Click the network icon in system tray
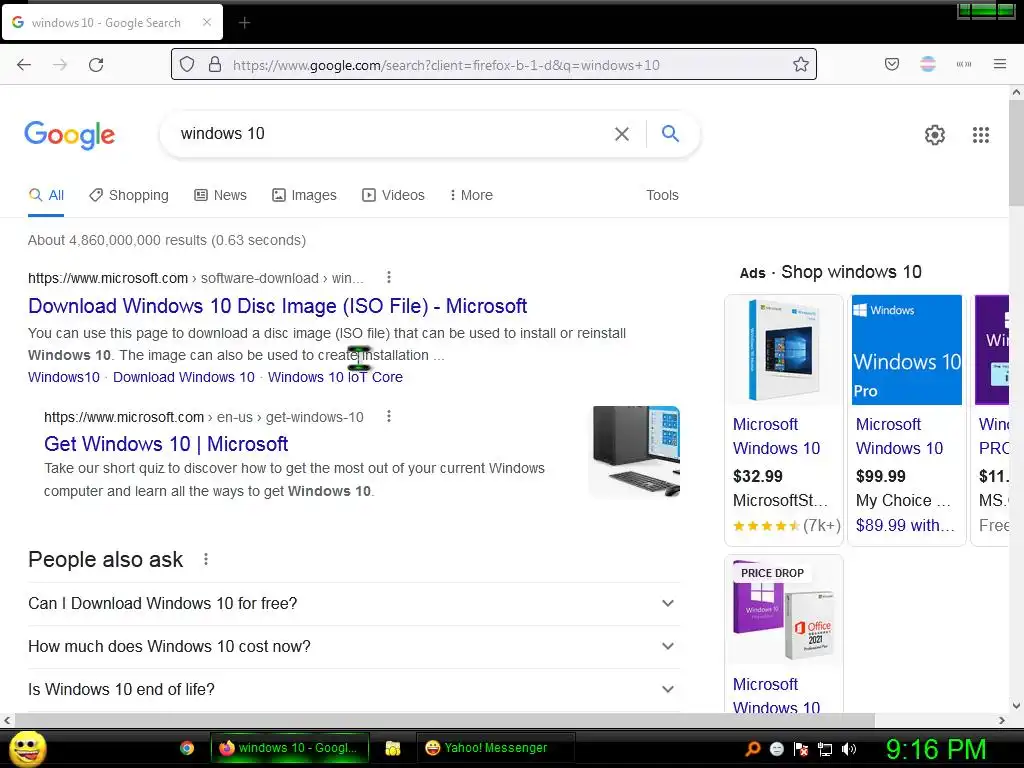This screenshot has width=1024, height=768. click(x=825, y=749)
